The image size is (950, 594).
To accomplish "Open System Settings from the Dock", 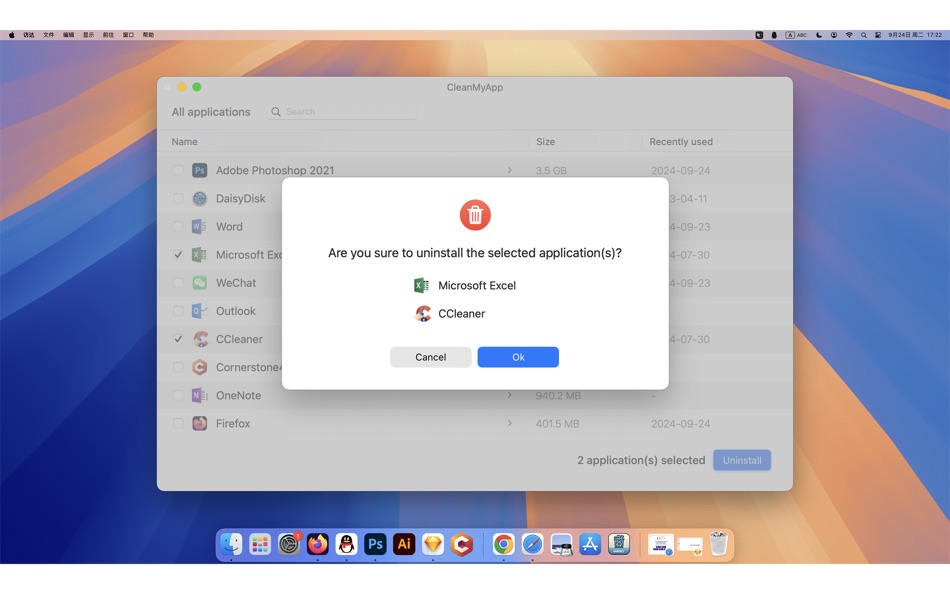I will coord(289,544).
